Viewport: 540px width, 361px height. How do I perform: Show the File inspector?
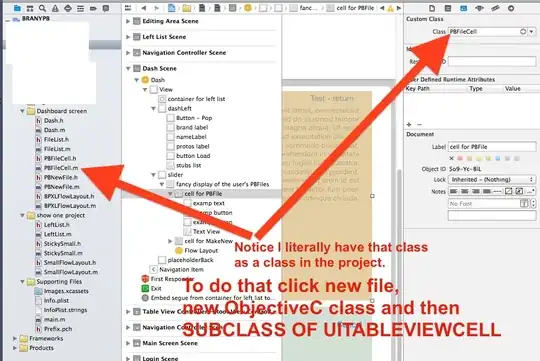coord(432,8)
